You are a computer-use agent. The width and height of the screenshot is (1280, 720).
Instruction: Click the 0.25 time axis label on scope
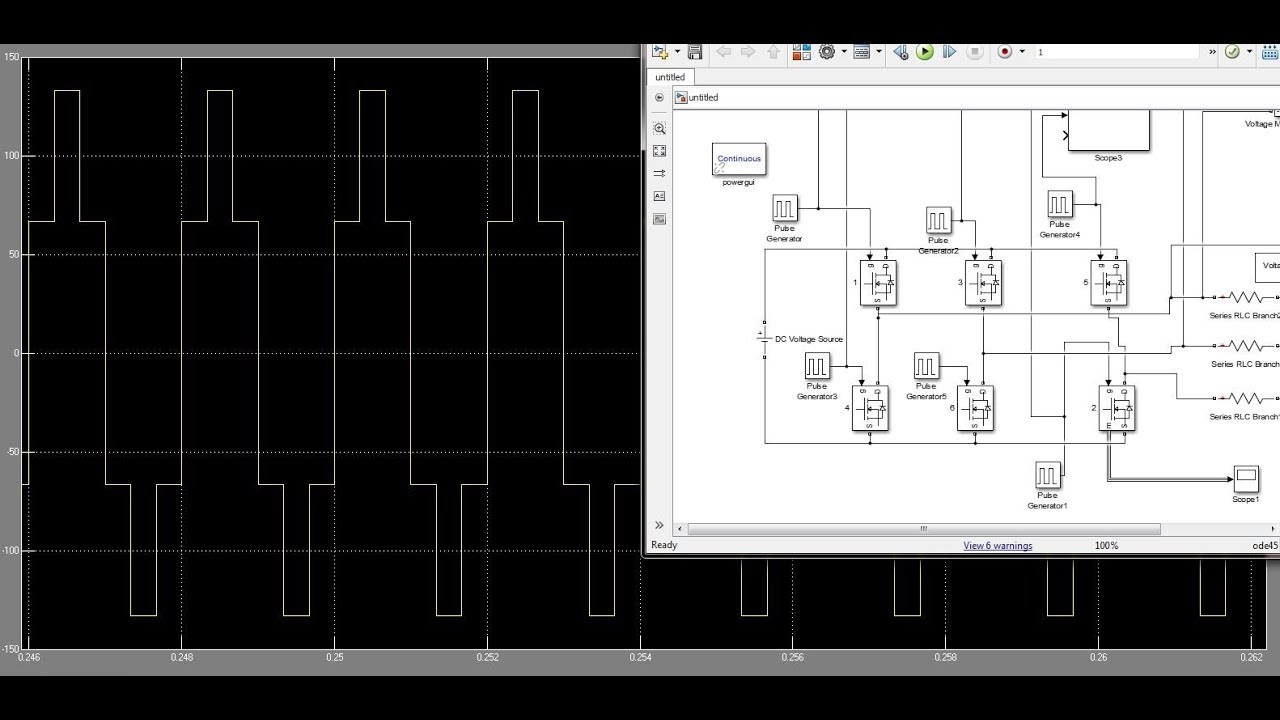coord(335,658)
